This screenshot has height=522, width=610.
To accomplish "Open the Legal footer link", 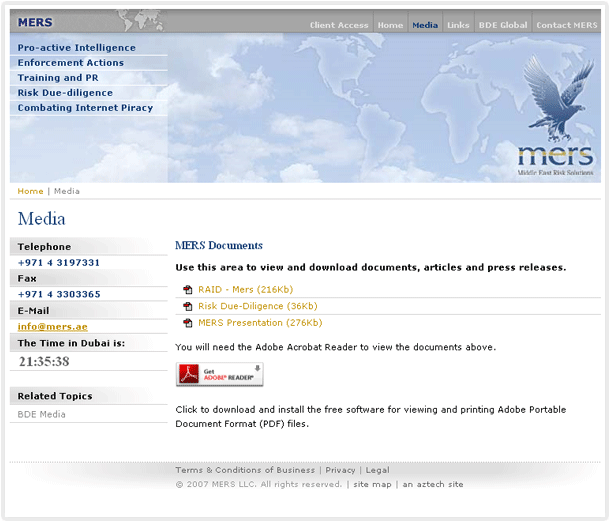I will (x=377, y=470).
